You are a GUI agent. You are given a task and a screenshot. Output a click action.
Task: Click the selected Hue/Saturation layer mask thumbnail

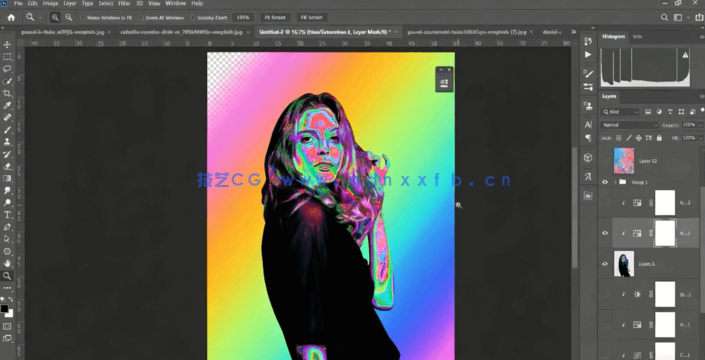click(665, 233)
